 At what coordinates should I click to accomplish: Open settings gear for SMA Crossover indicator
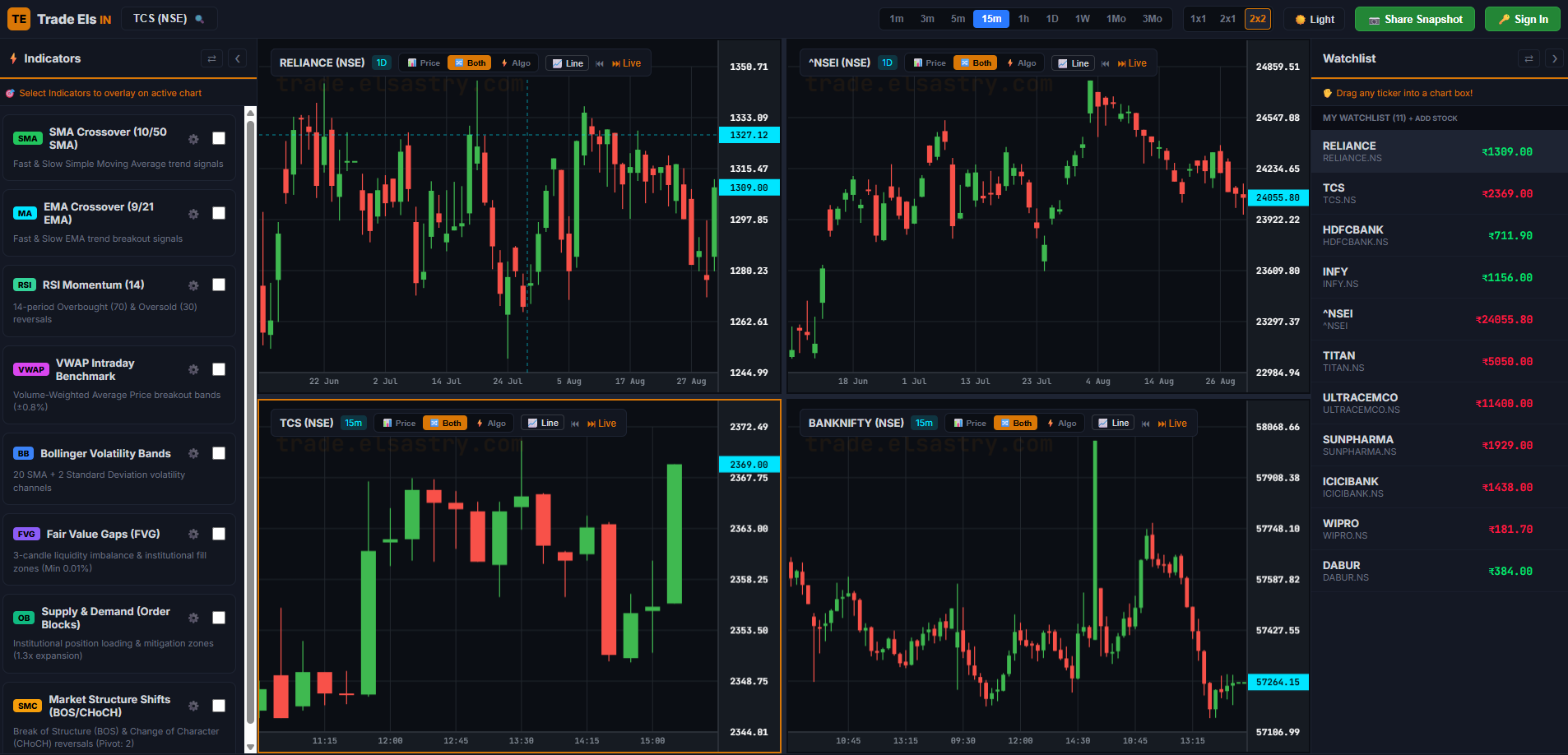(x=193, y=139)
